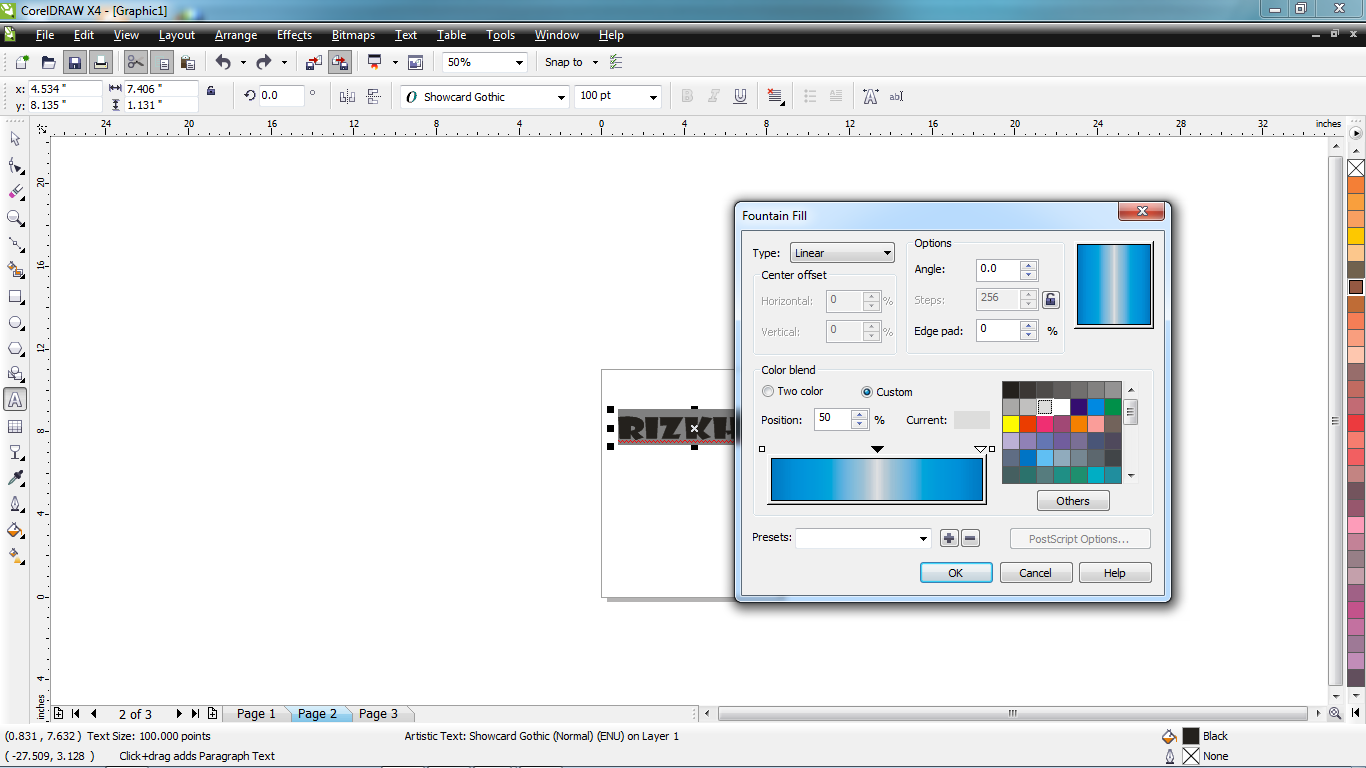Switch to the Page 3 tab
The image size is (1366, 768).
coord(378,714)
